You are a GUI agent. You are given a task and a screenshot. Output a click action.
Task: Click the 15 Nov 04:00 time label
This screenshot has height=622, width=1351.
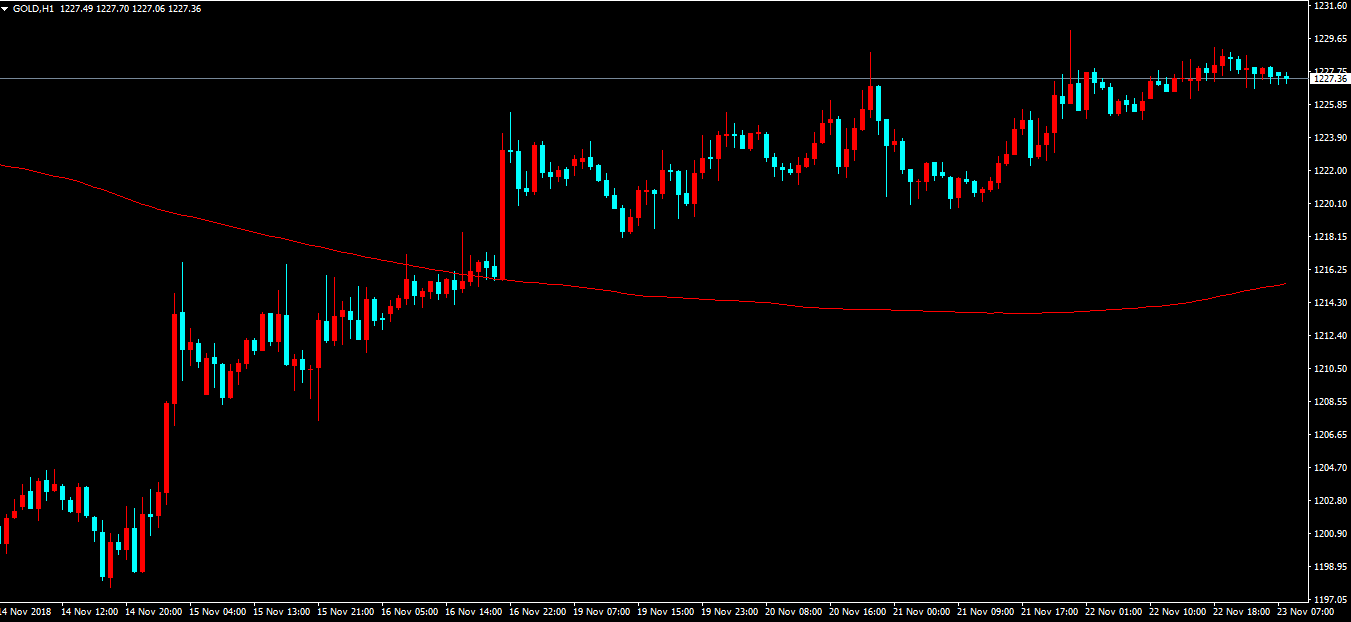pyautogui.click(x=217, y=611)
